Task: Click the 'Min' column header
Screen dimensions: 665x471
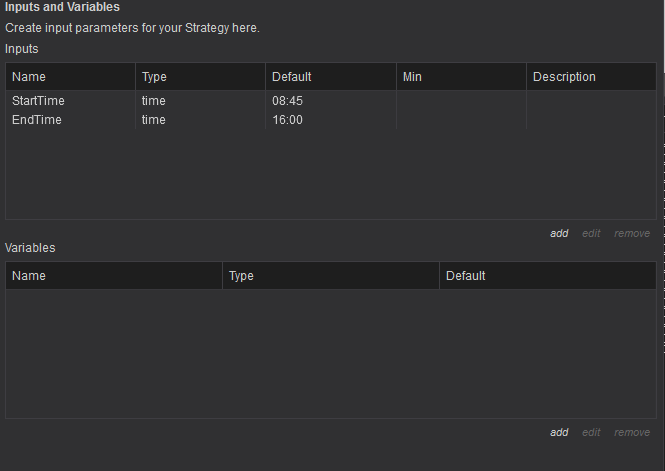Action: [412, 77]
